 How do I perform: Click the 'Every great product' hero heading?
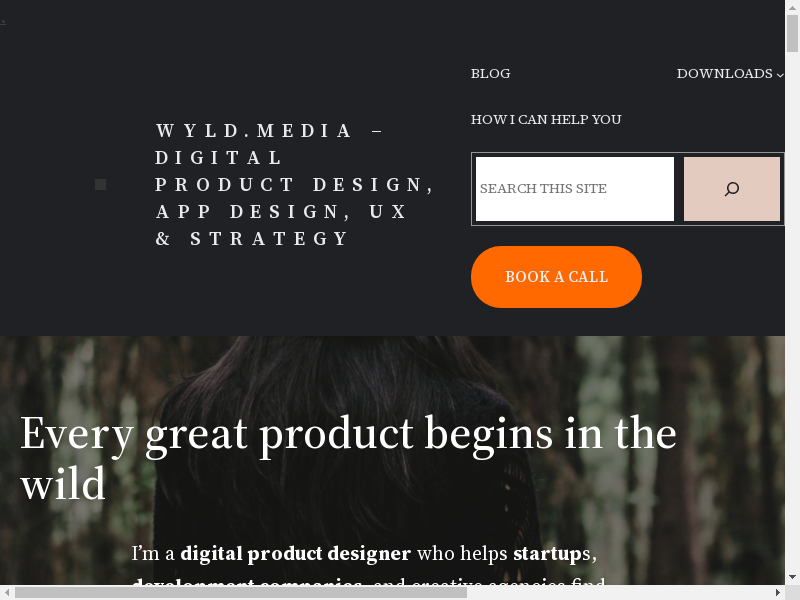tap(348, 458)
